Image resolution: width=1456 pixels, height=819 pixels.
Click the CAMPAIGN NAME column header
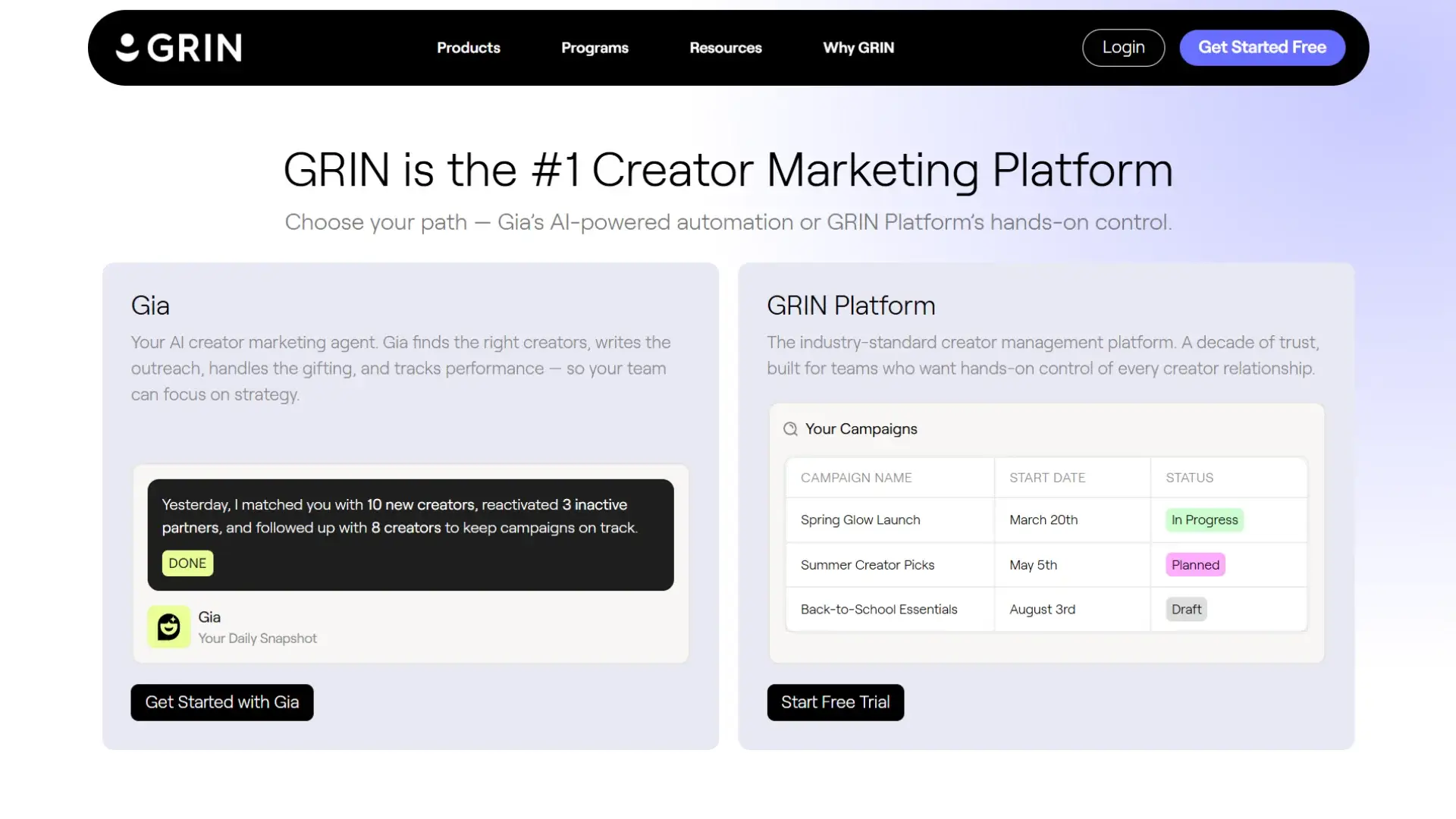click(x=856, y=478)
